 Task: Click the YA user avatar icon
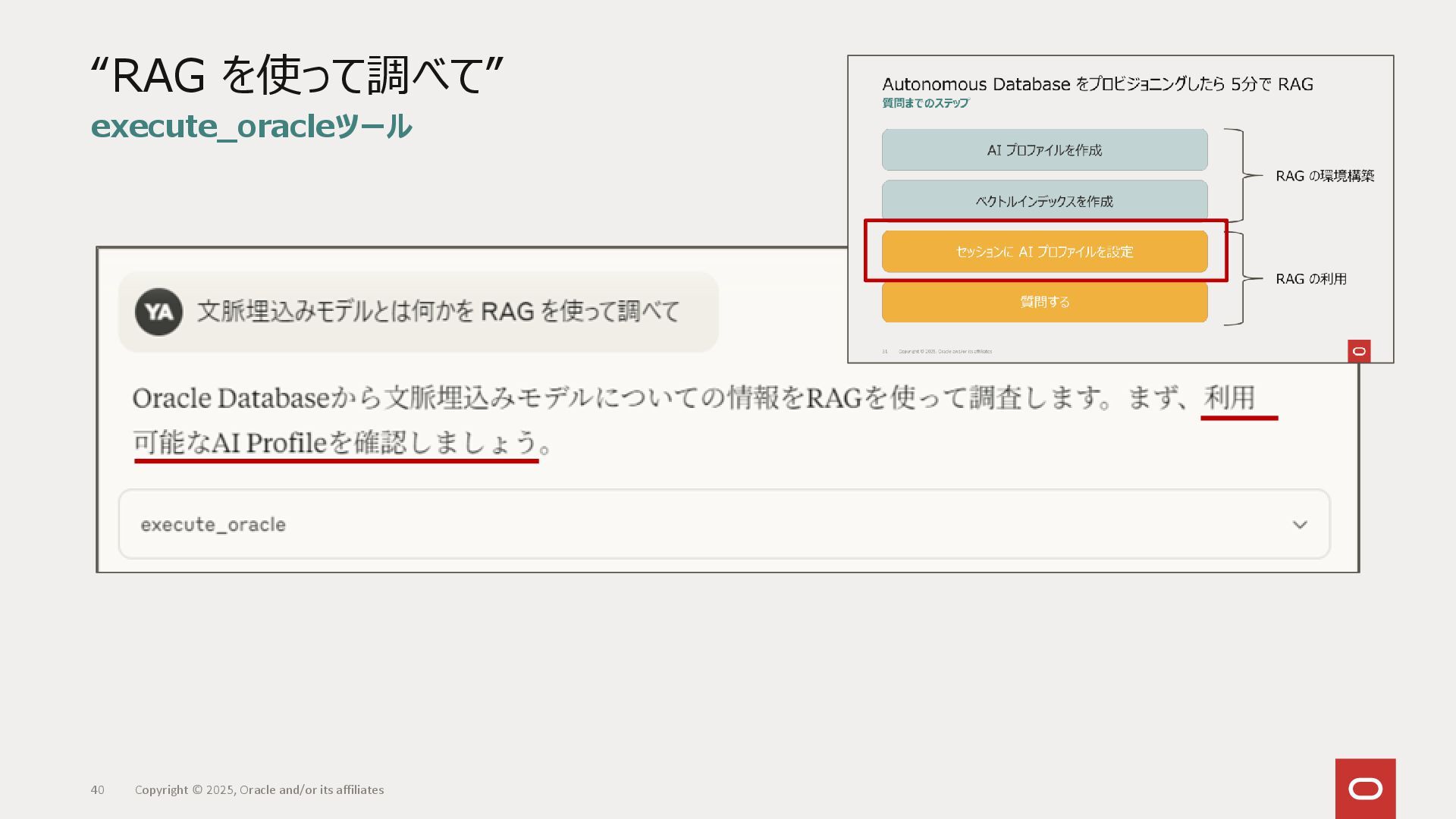158,312
